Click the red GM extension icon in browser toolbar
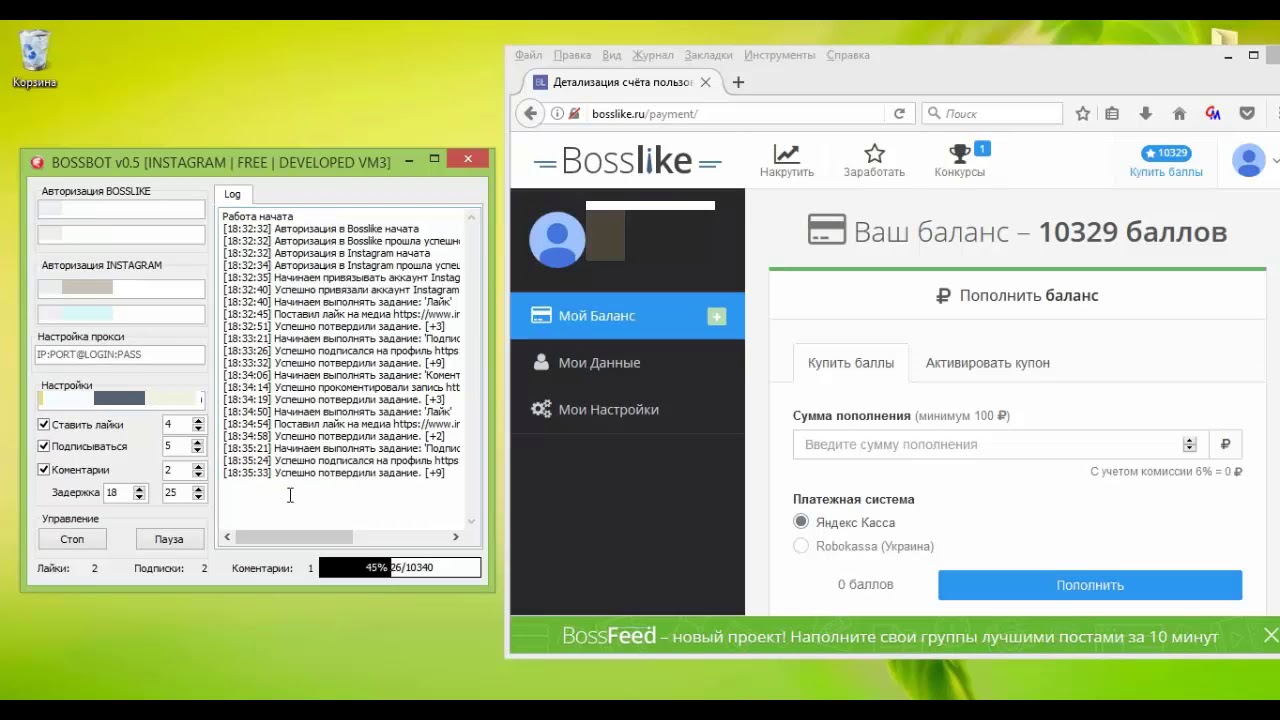Screen dimensions: 1280x720 [x=1213, y=114]
